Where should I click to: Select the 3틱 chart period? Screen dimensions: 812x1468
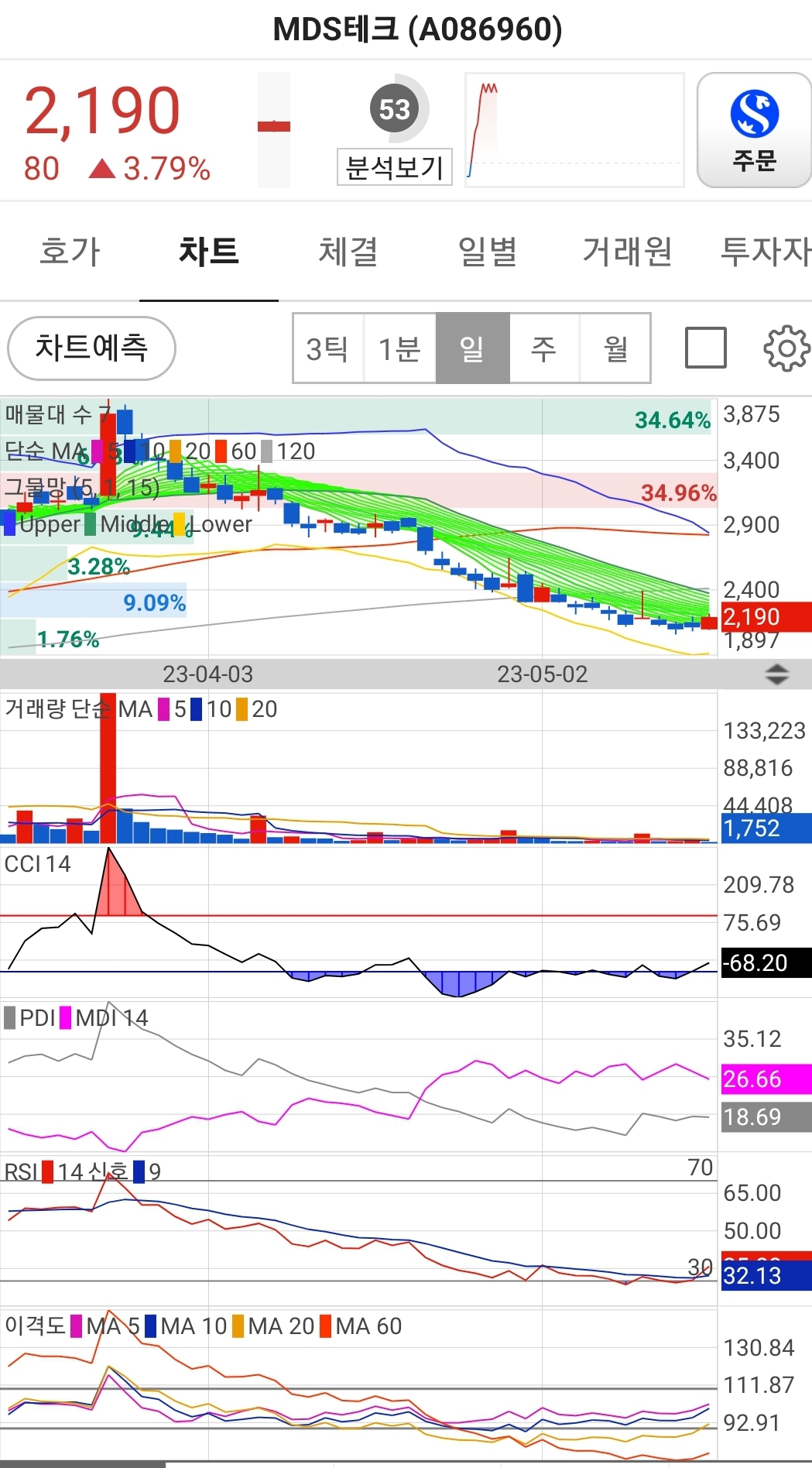tap(327, 348)
